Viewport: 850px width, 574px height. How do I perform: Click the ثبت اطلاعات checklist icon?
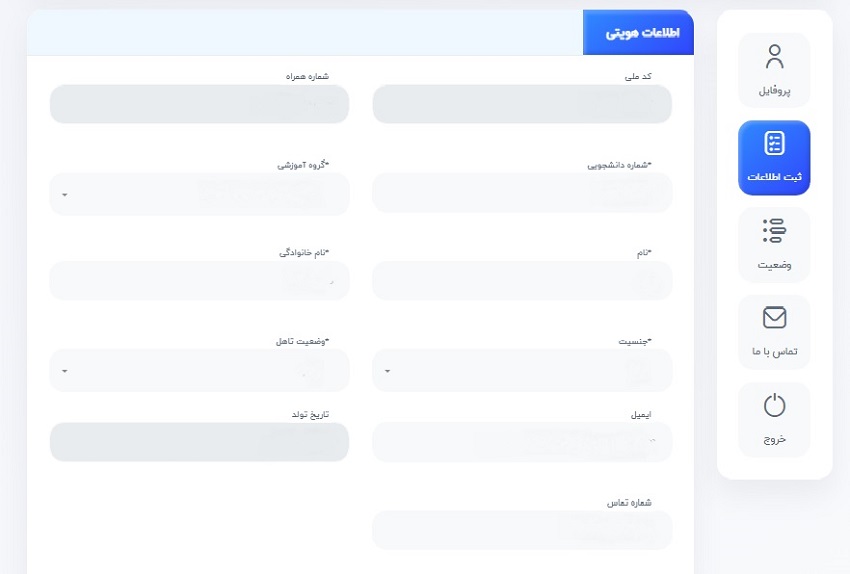pos(774,143)
